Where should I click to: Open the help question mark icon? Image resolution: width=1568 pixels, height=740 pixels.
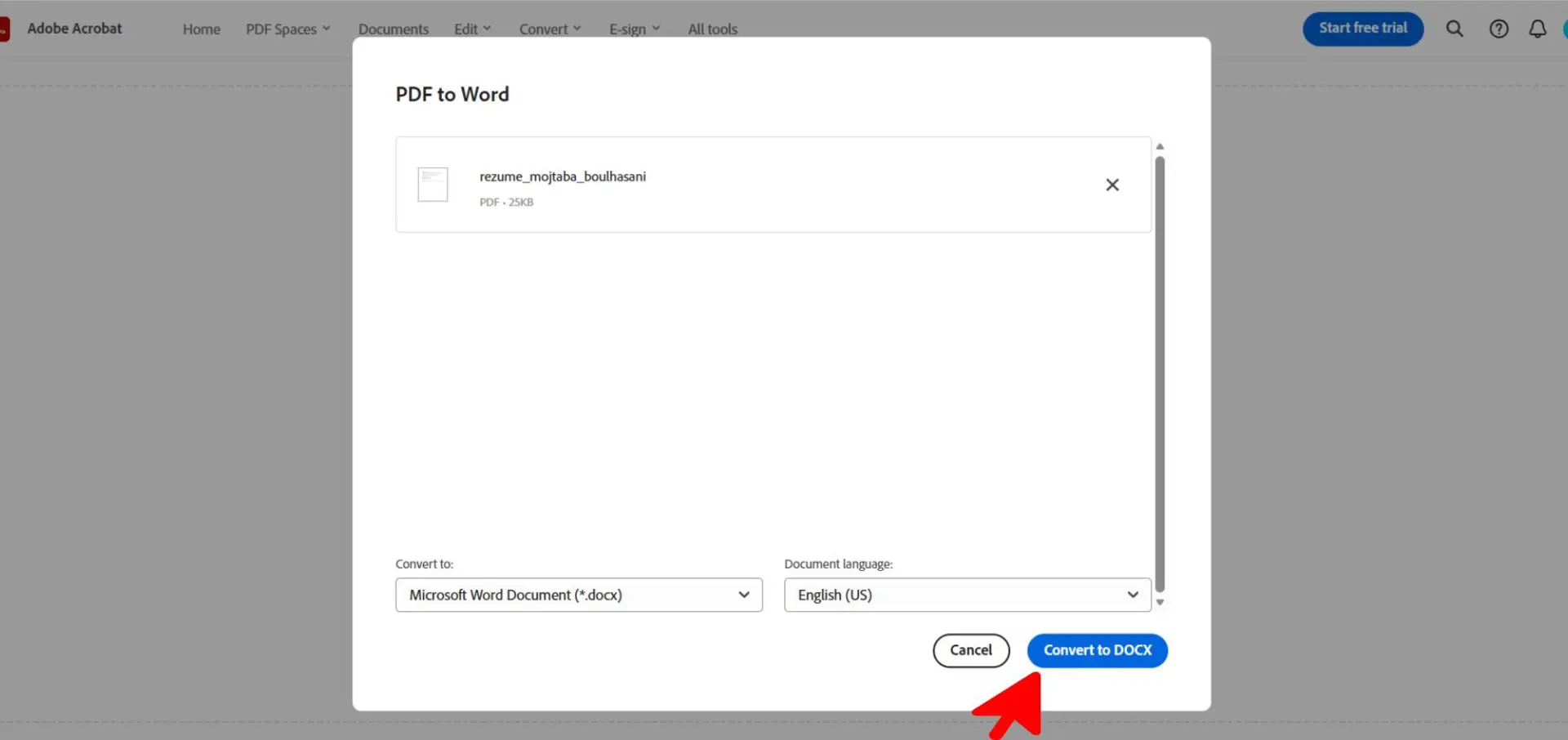tap(1499, 29)
